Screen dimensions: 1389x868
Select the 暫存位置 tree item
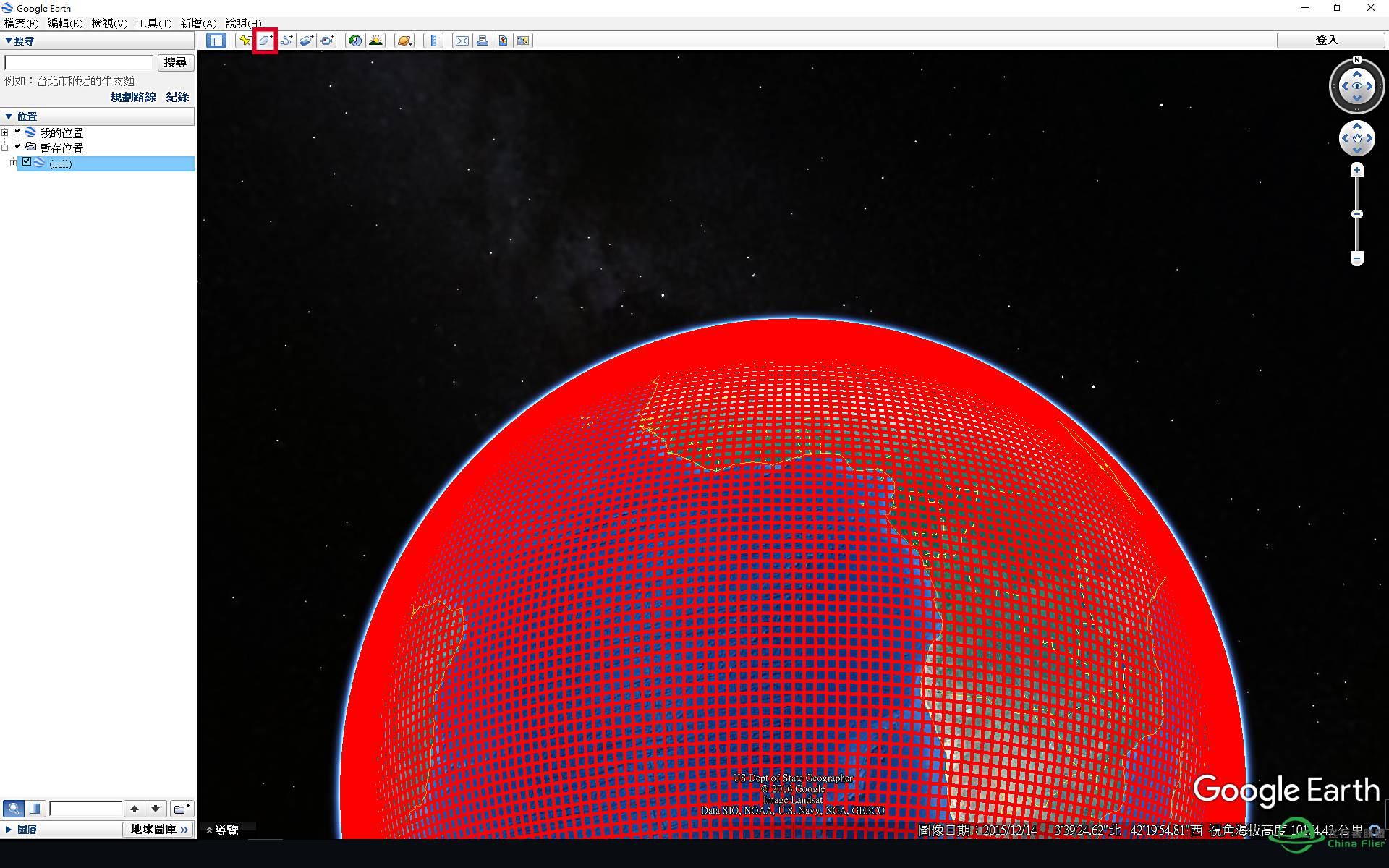click(61, 148)
